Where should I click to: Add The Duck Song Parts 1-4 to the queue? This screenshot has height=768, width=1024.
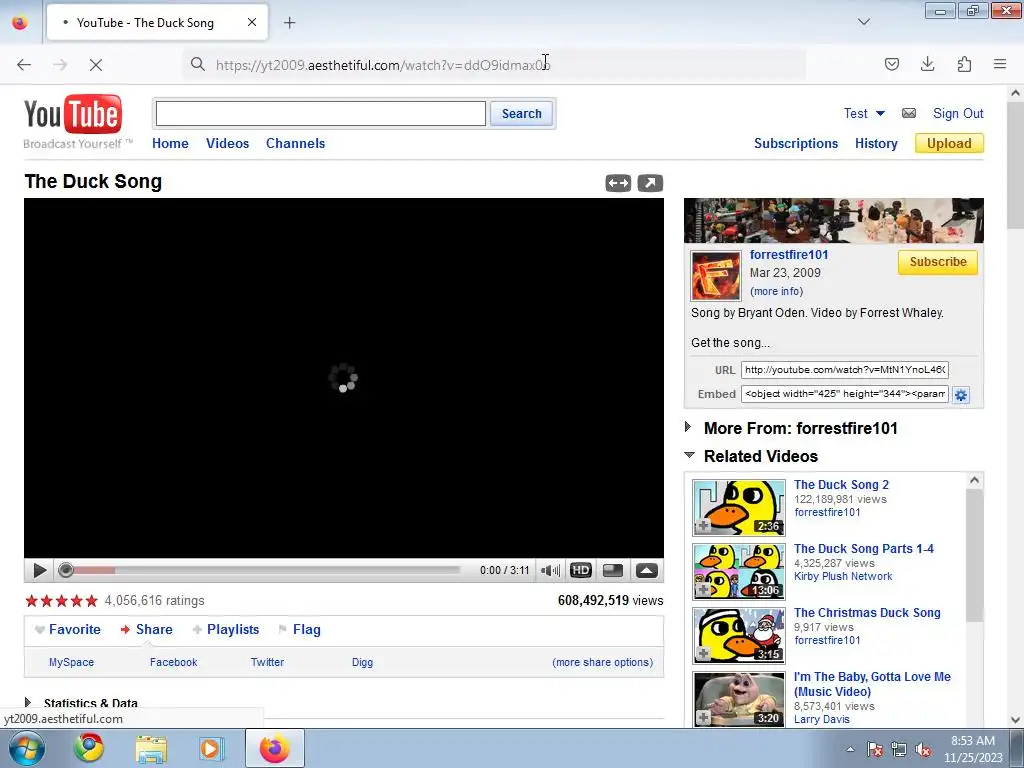(x=703, y=590)
